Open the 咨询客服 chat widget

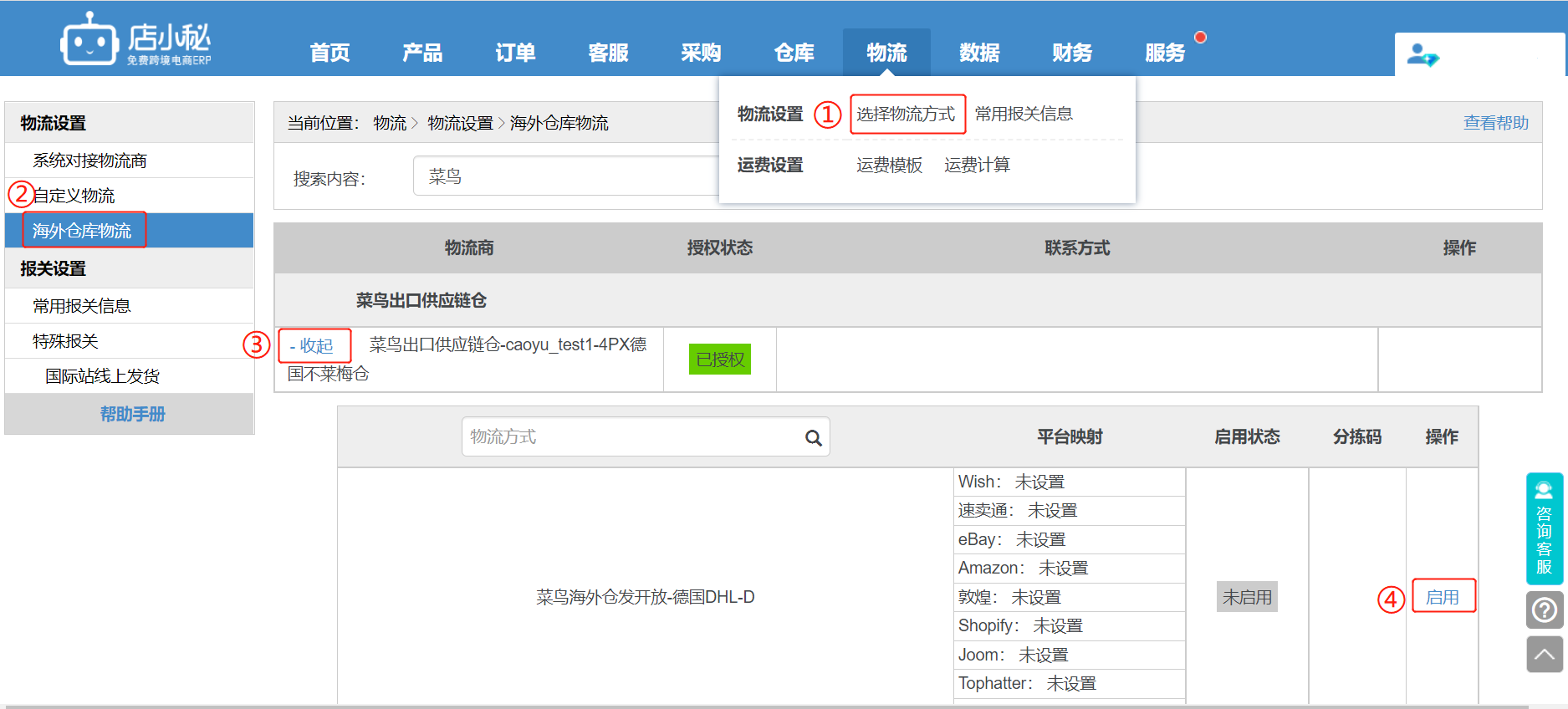(x=1545, y=528)
